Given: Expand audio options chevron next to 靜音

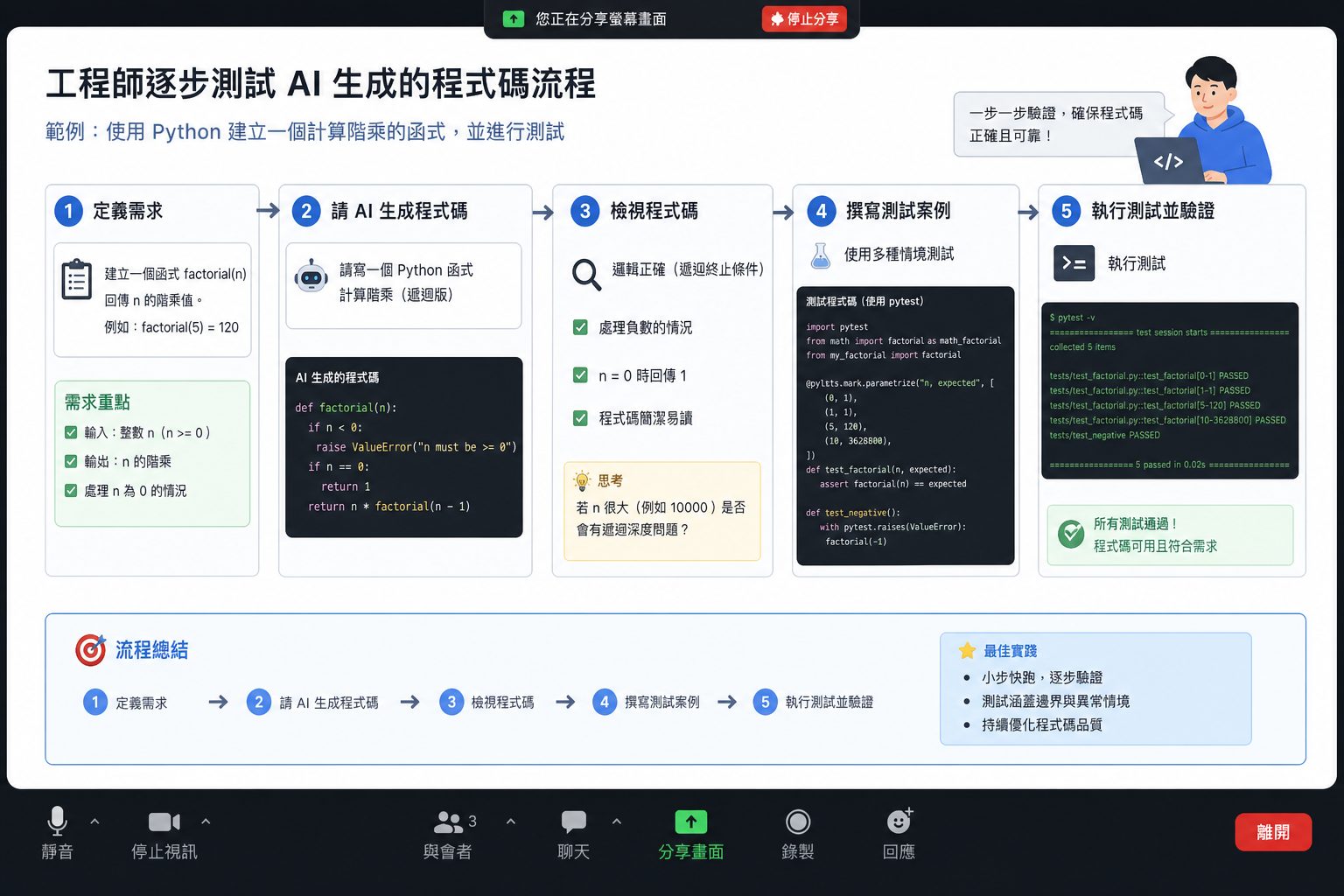Looking at the screenshot, I should point(94,822).
